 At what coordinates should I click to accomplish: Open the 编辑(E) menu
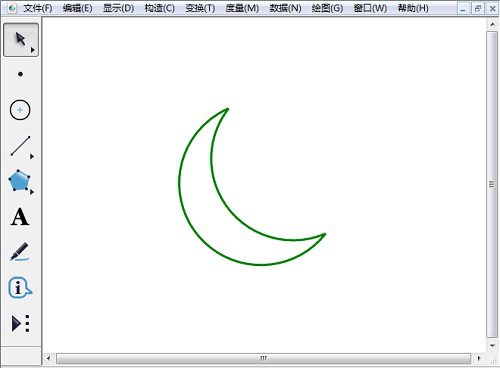click(77, 8)
